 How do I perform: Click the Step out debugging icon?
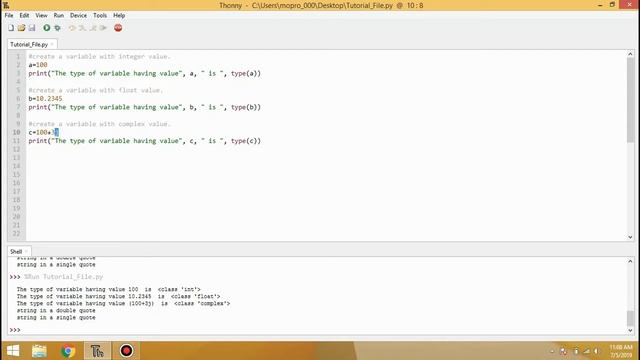click(x=93, y=28)
